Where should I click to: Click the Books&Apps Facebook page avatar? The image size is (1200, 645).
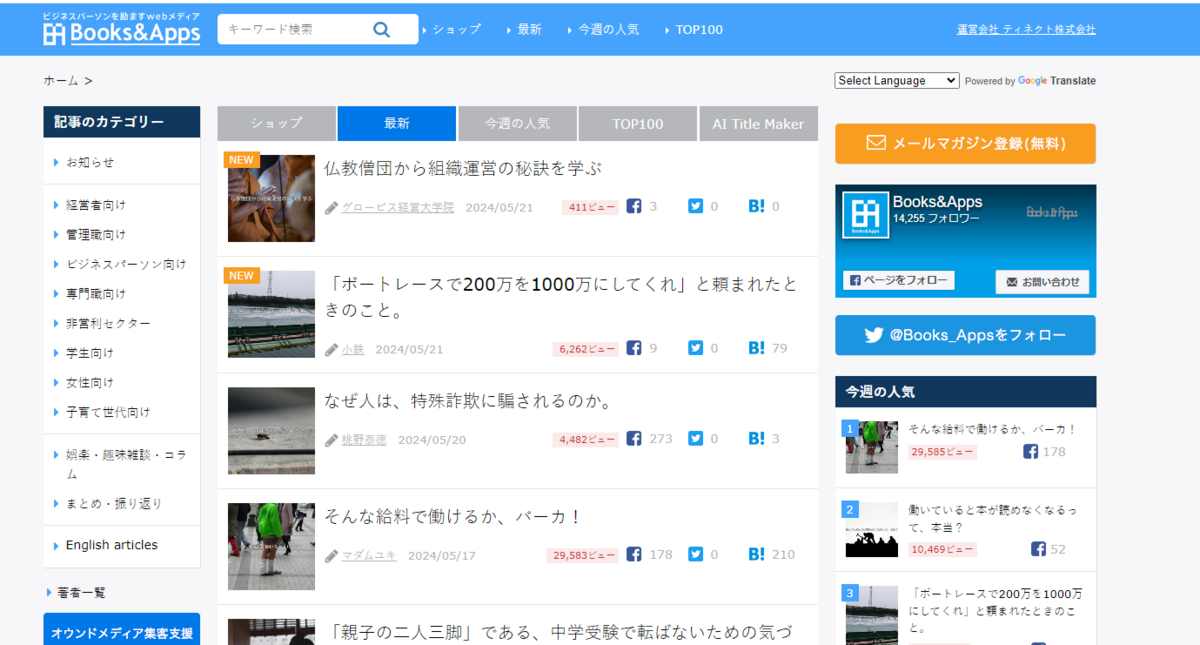(x=865, y=214)
